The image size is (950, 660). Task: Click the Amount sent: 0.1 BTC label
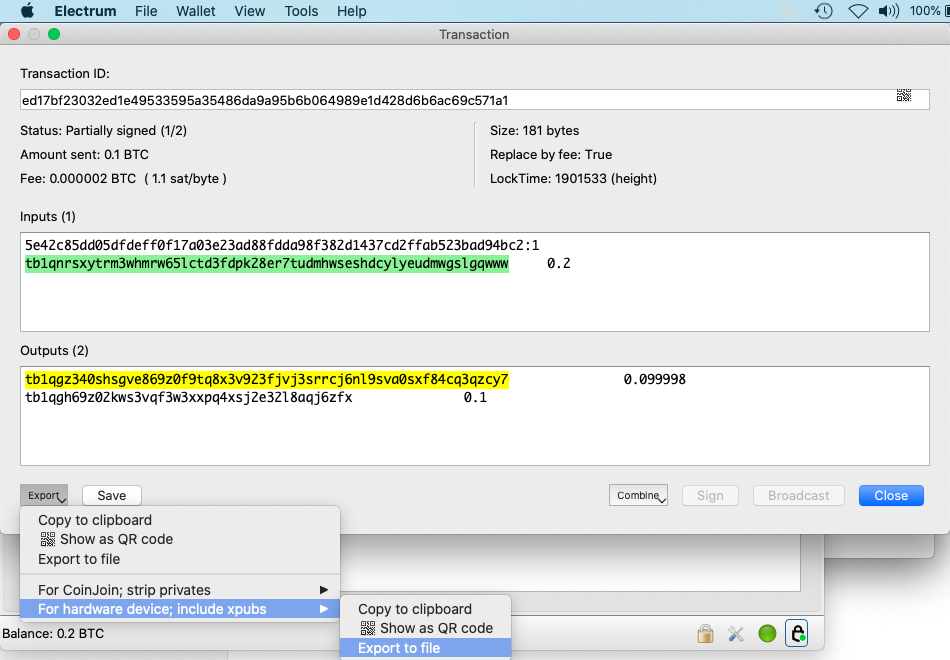84,155
